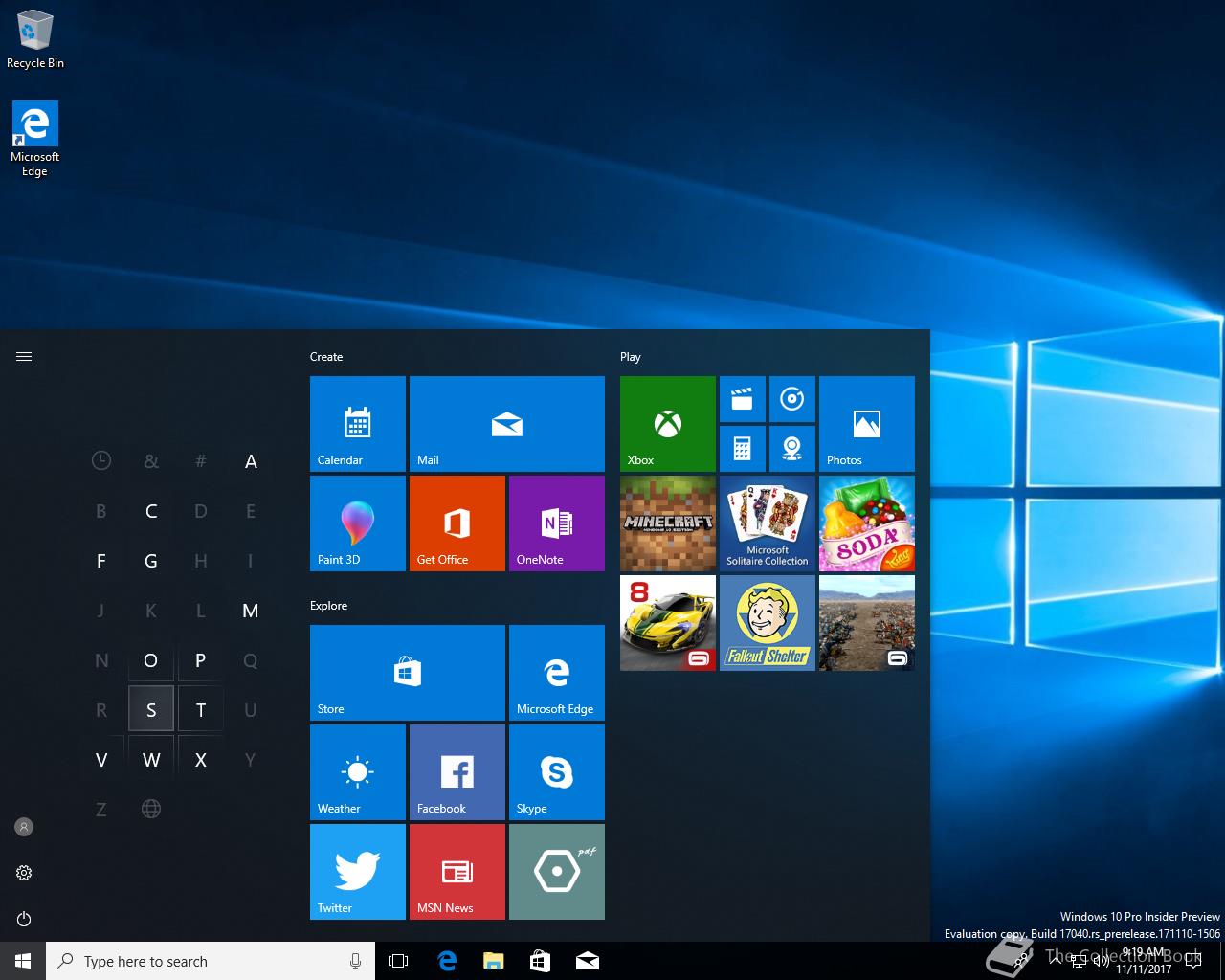
Task: Click the Power button icon
Action: (x=24, y=919)
